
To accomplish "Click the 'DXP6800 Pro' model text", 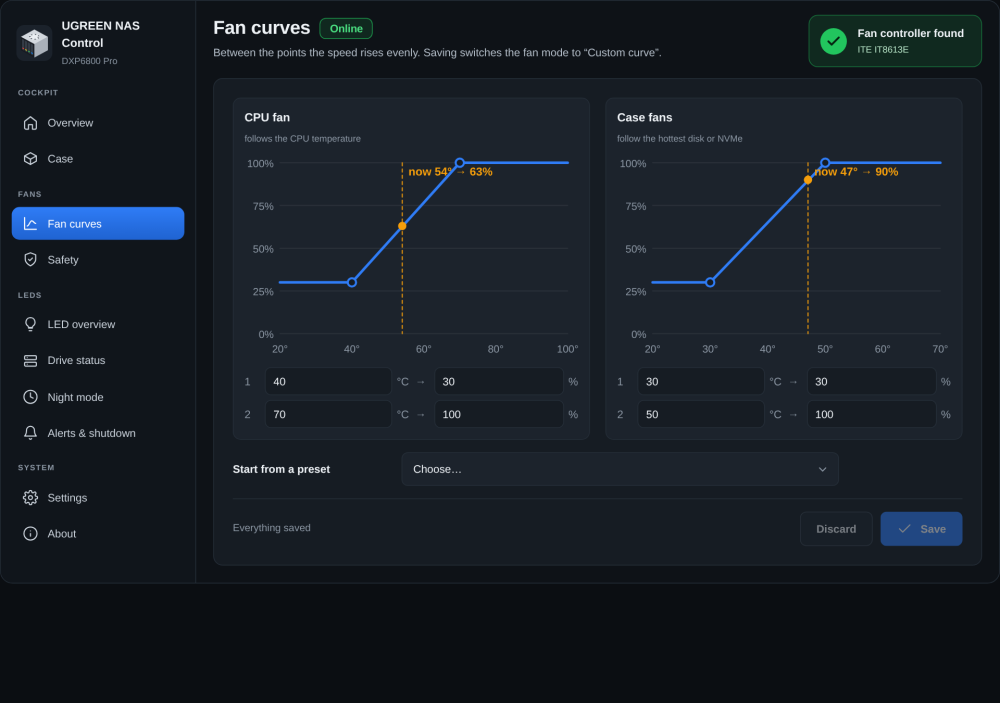I will (89, 61).
